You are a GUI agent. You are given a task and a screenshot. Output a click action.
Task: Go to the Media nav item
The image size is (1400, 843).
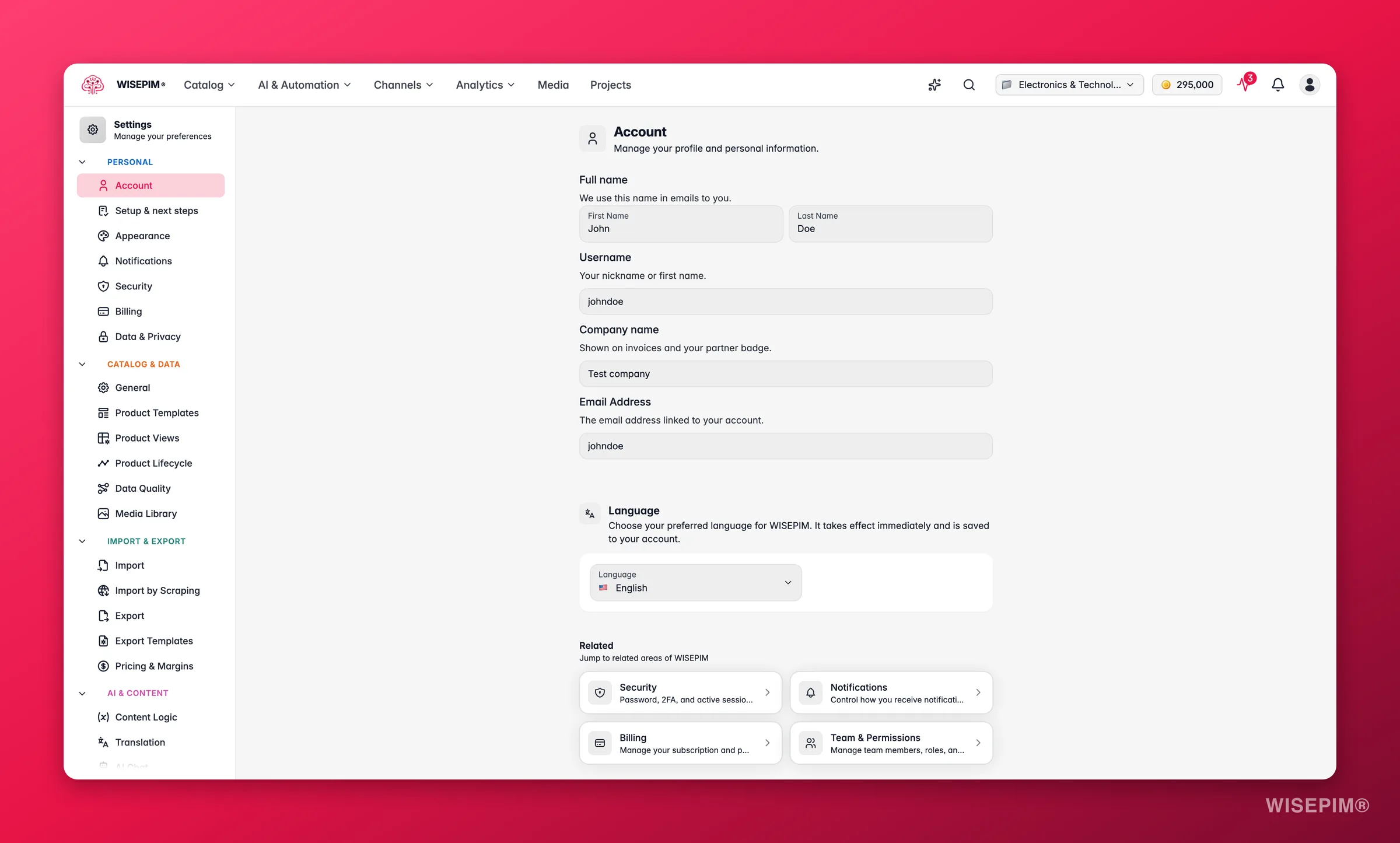553,85
